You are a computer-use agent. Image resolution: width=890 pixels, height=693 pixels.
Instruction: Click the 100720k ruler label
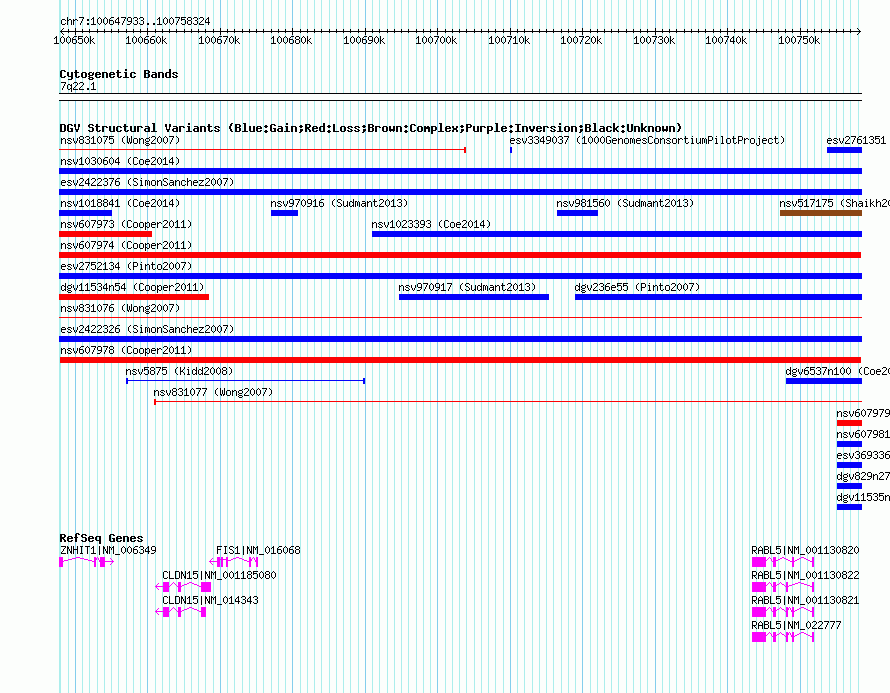coord(581,40)
